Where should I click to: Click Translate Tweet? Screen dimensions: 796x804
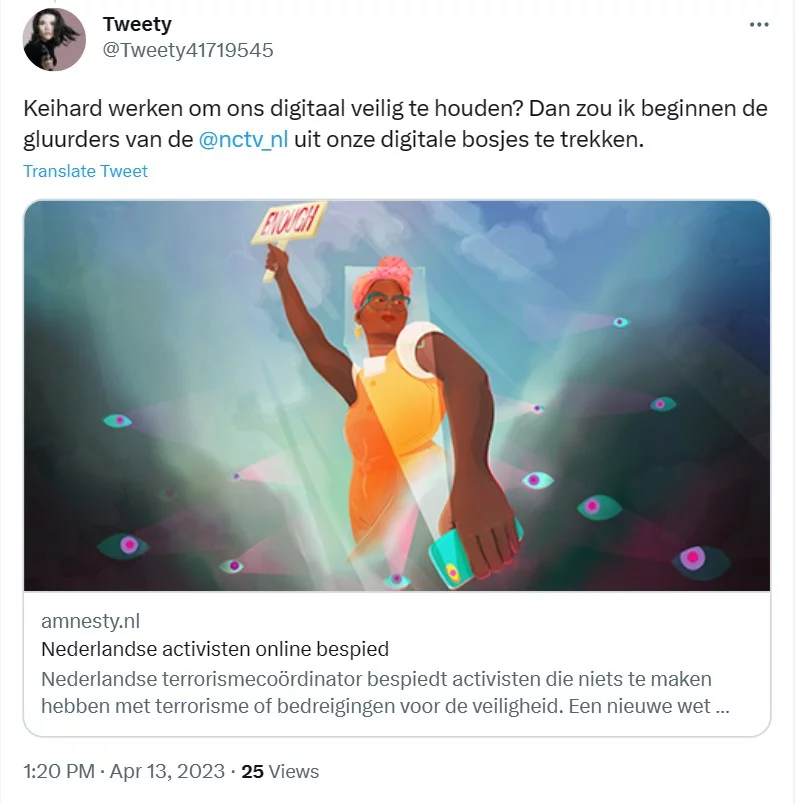click(x=85, y=171)
